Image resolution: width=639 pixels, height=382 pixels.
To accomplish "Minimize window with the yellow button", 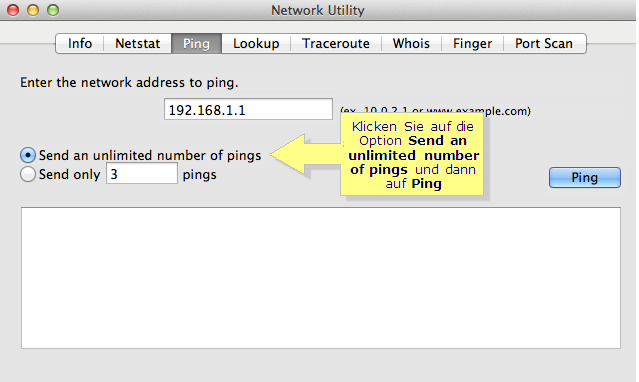I will 33,10.
